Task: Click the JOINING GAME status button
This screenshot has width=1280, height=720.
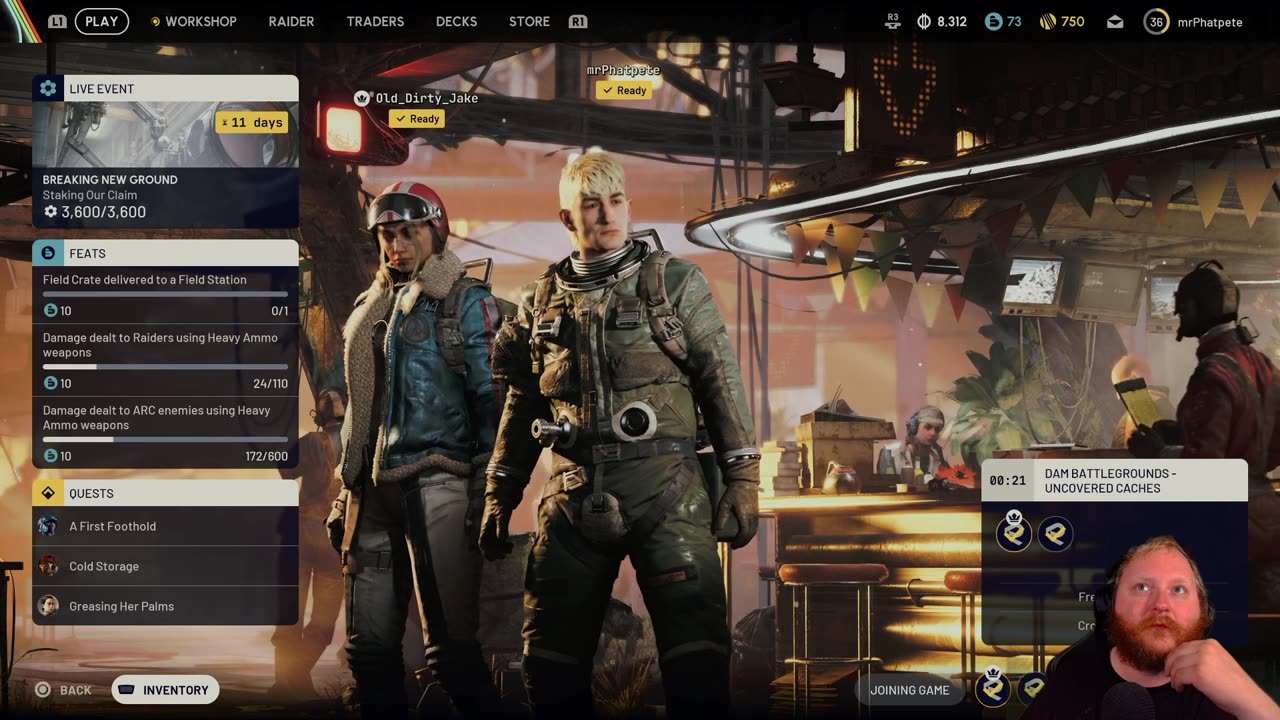Action: click(x=909, y=690)
